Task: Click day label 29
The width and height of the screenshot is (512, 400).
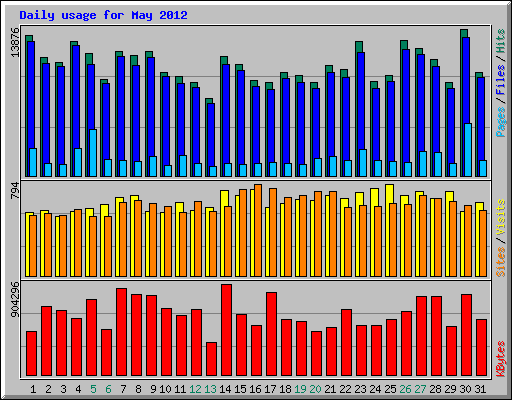Action: pos(450,389)
